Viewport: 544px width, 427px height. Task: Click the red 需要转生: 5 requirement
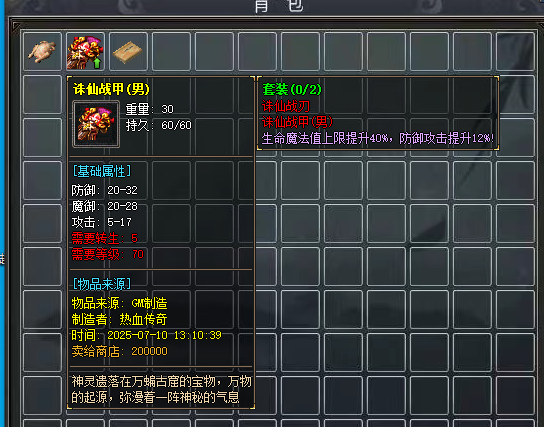(x=105, y=238)
